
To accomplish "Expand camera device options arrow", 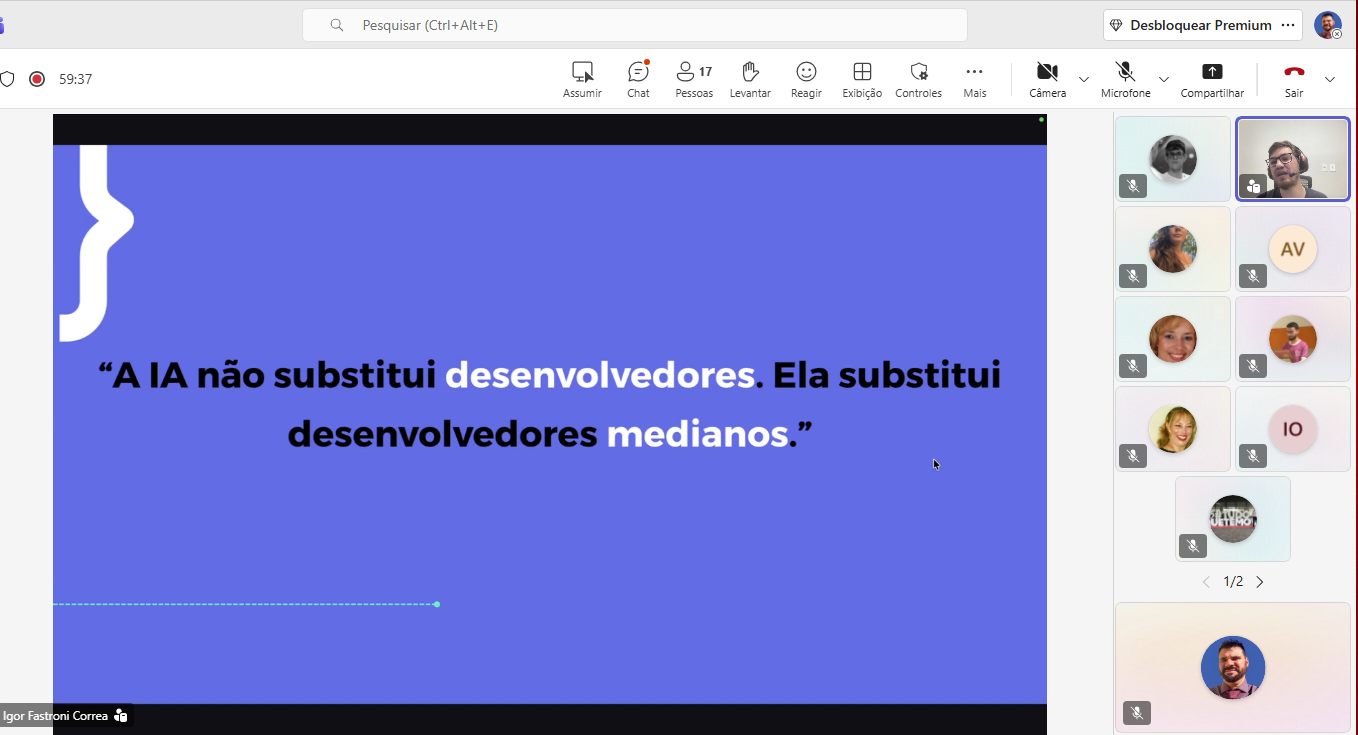I will [1084, 79].
